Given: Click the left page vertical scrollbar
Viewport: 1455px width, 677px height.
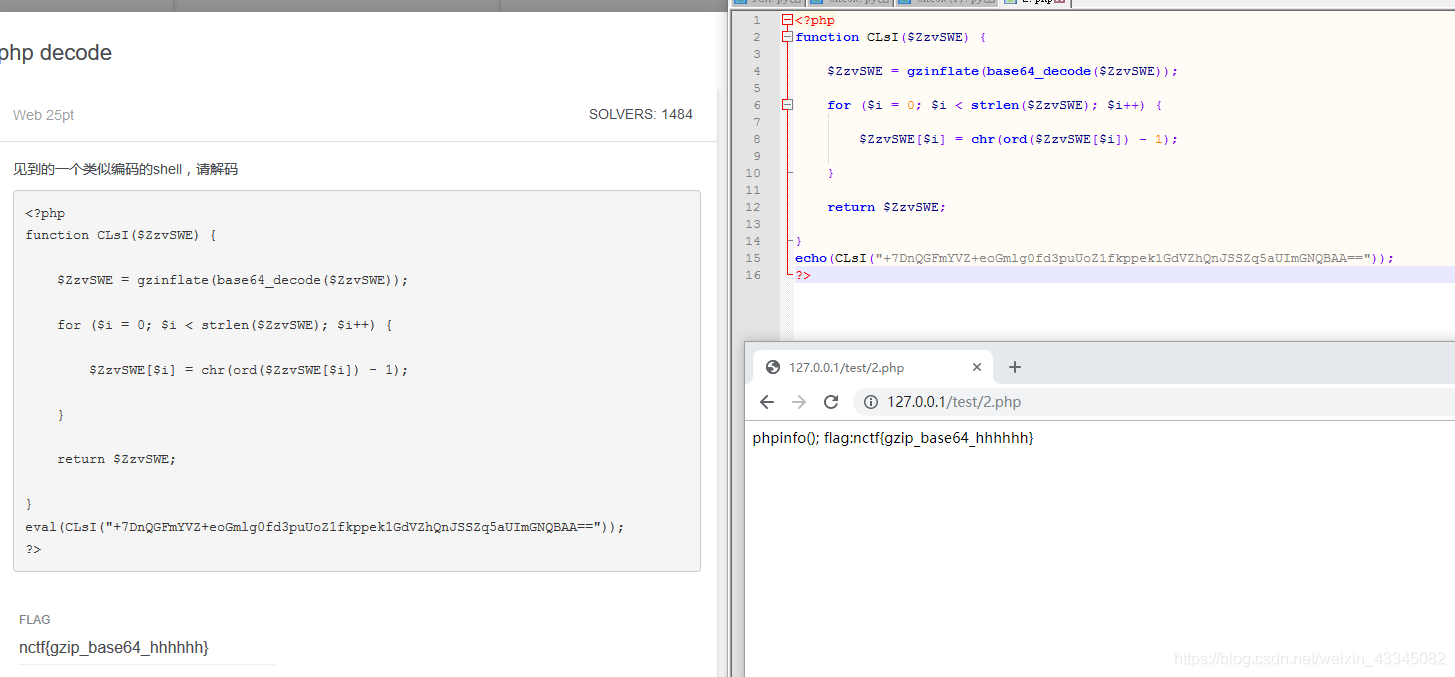Looking at the screenshot, I should [723, 380].
